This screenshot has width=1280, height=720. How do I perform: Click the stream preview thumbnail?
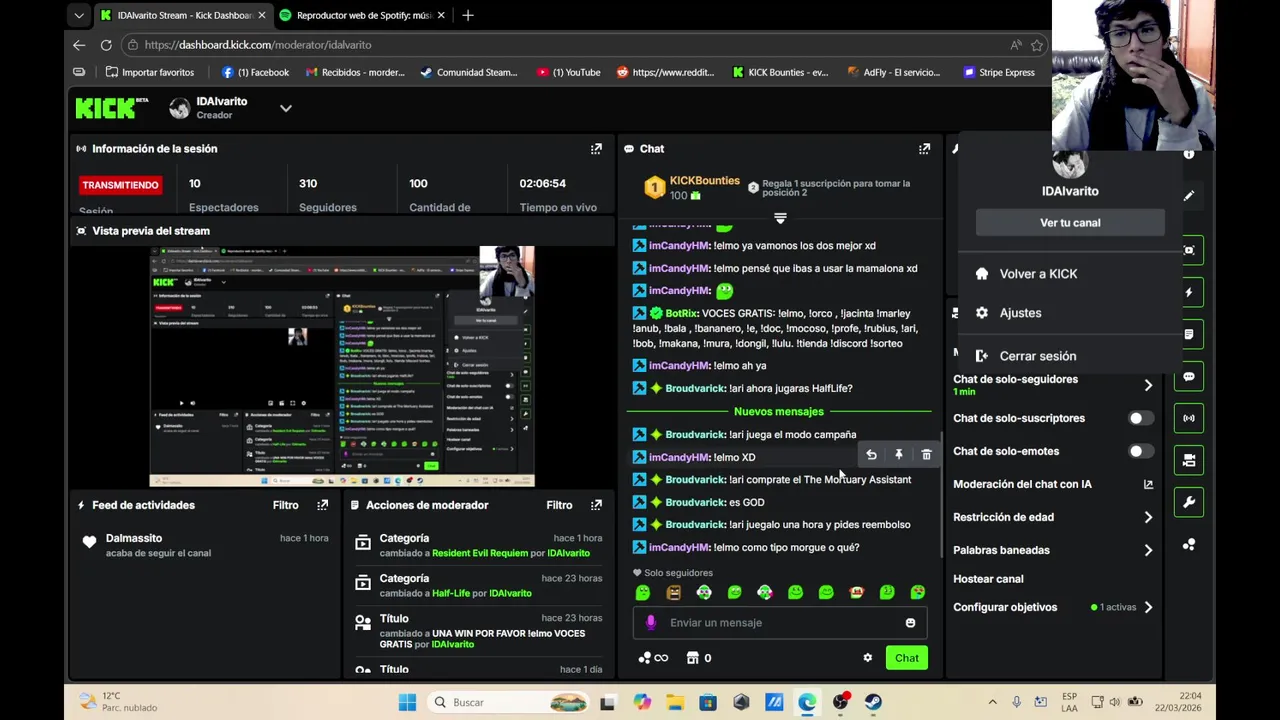[x=342, y=366]
